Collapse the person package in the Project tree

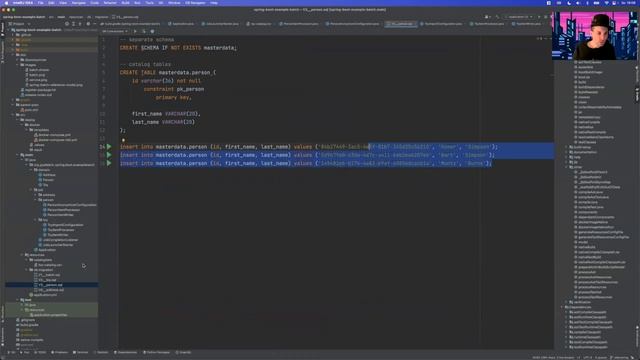36,200
